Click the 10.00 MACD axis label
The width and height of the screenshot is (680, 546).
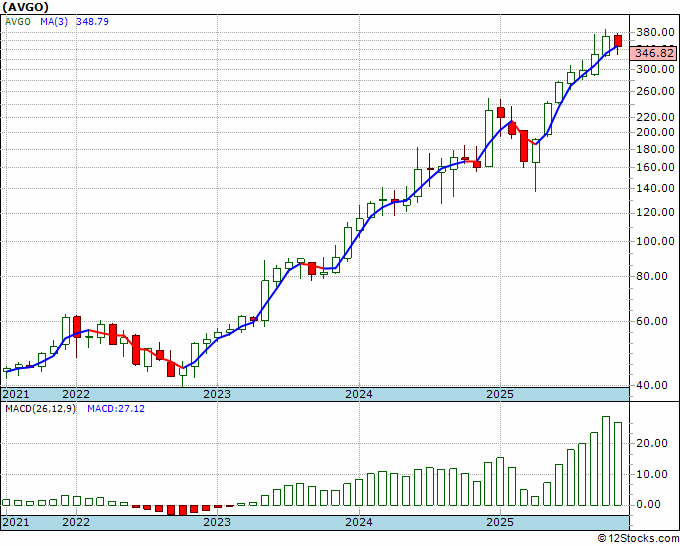(653, 474)
